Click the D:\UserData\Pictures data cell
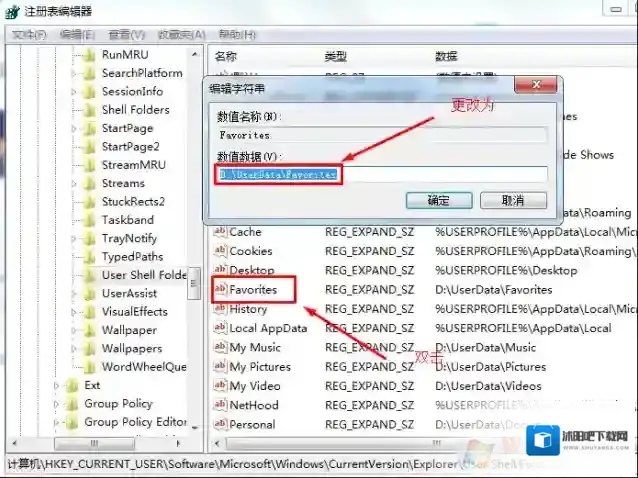The height and width of the screenshot is (478, 638). click(x=491, y=367)
